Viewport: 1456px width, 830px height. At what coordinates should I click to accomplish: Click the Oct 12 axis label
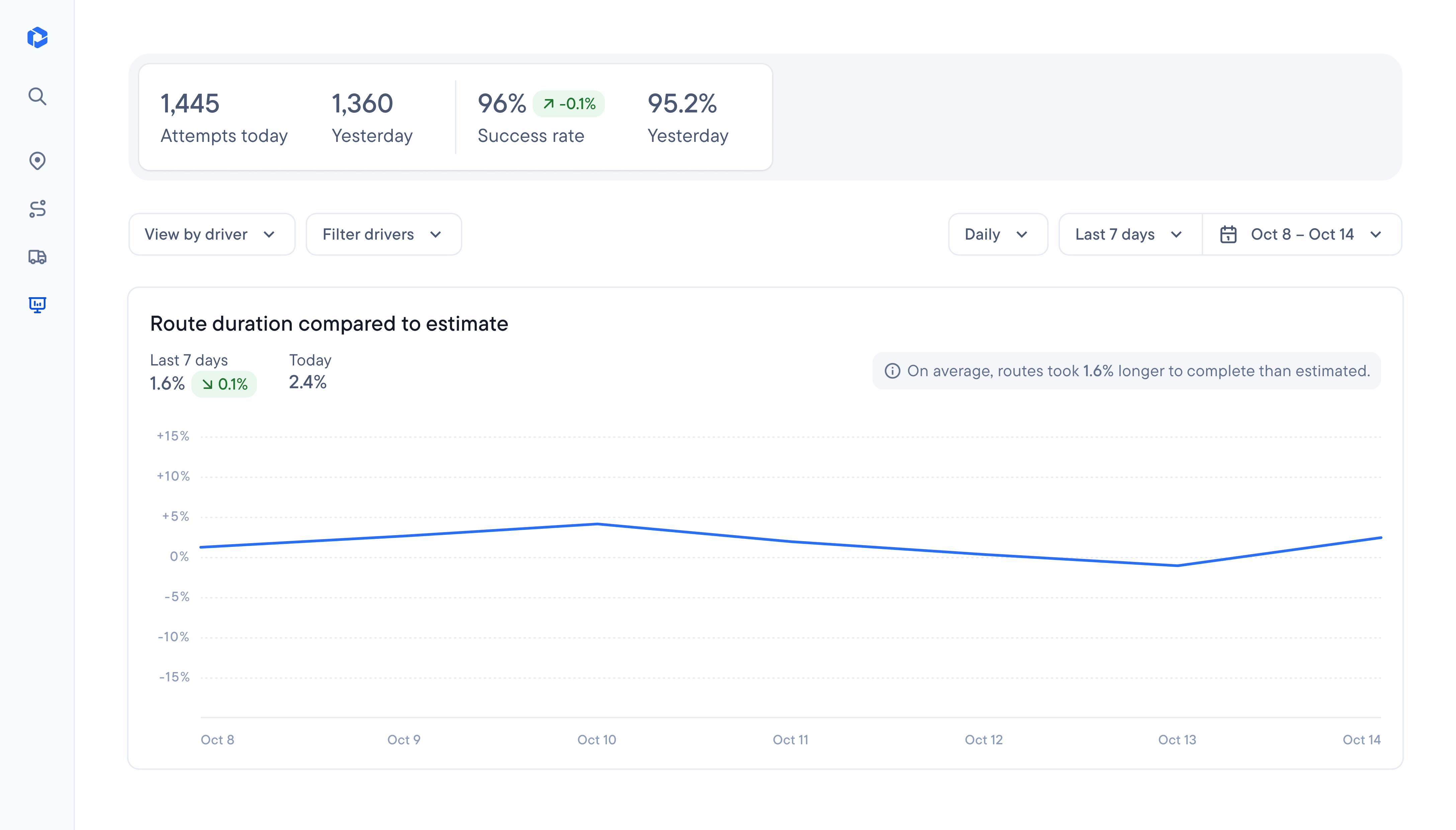tap(984, 740)
